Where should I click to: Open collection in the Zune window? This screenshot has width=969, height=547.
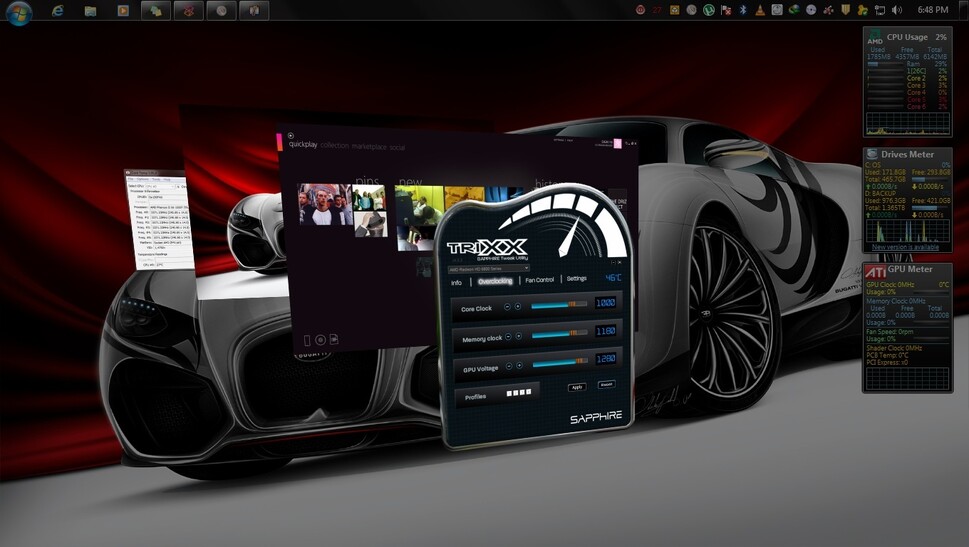(334, 145)
